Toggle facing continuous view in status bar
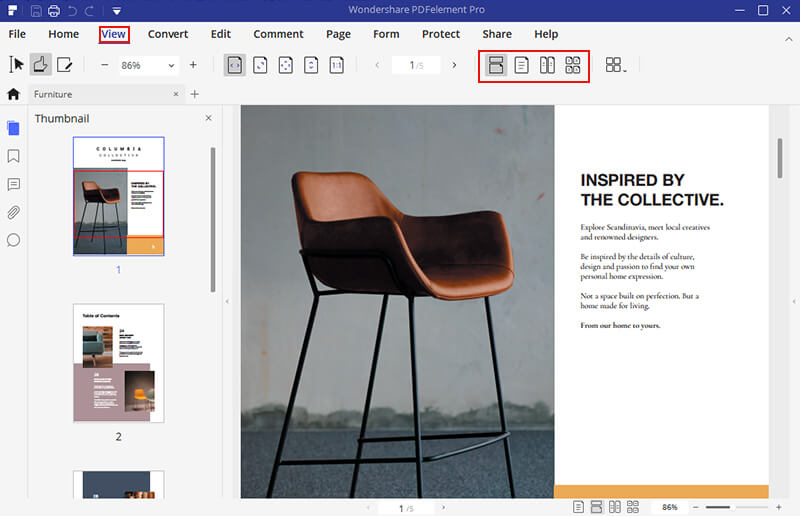Image resolution: width=800 pixels, height=516 pixels. click(x=633, y=507)
